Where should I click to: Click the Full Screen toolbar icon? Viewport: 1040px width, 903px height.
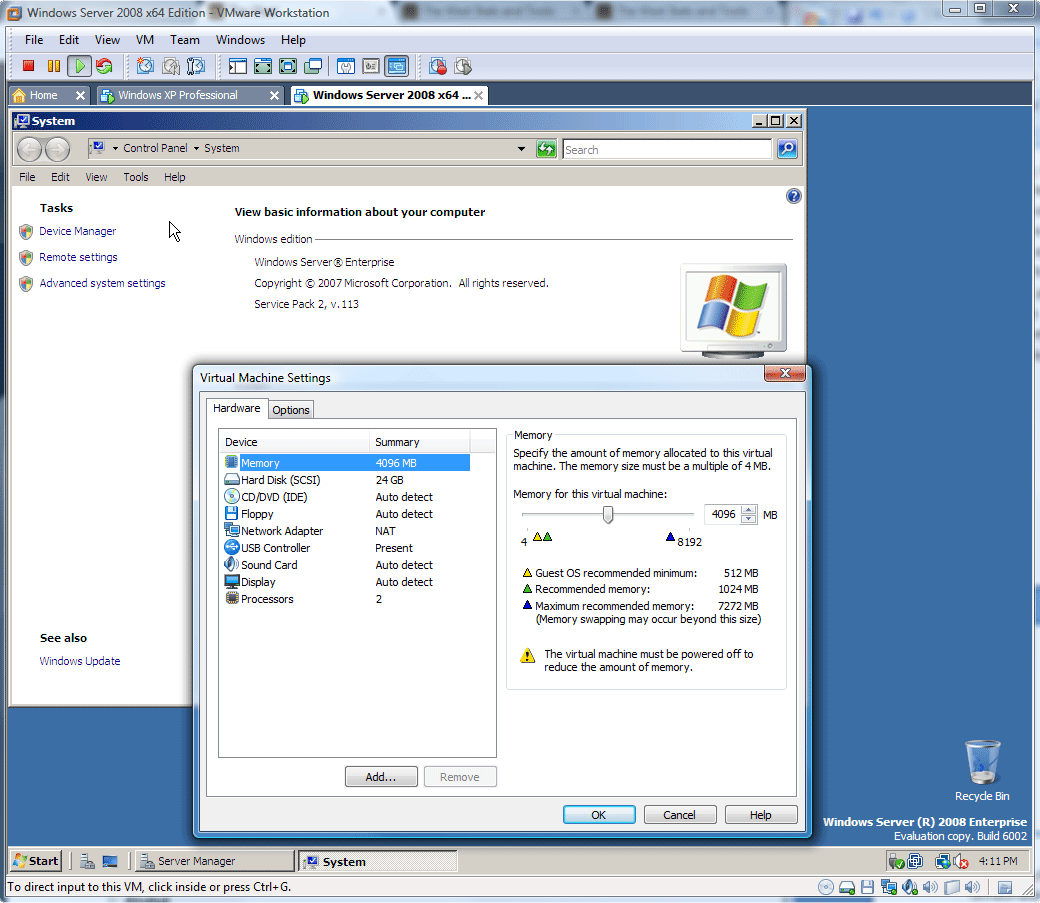click(288, 66)
